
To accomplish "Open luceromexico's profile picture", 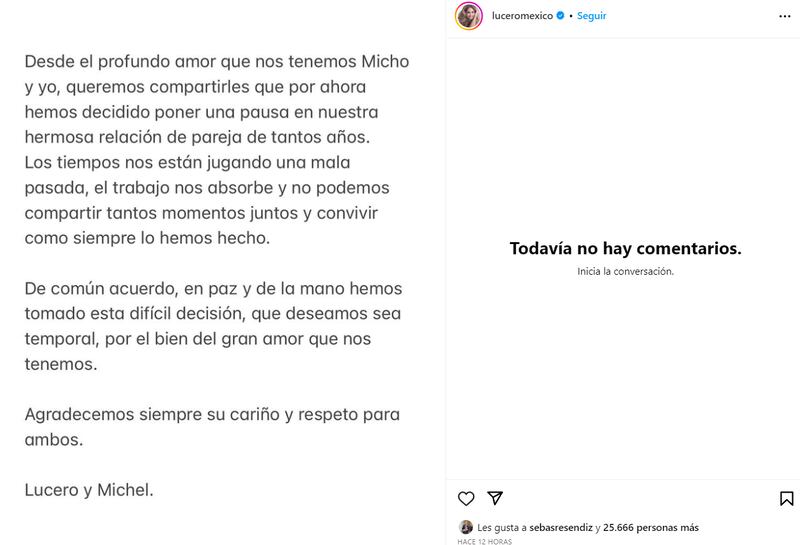I will (469, 16).
